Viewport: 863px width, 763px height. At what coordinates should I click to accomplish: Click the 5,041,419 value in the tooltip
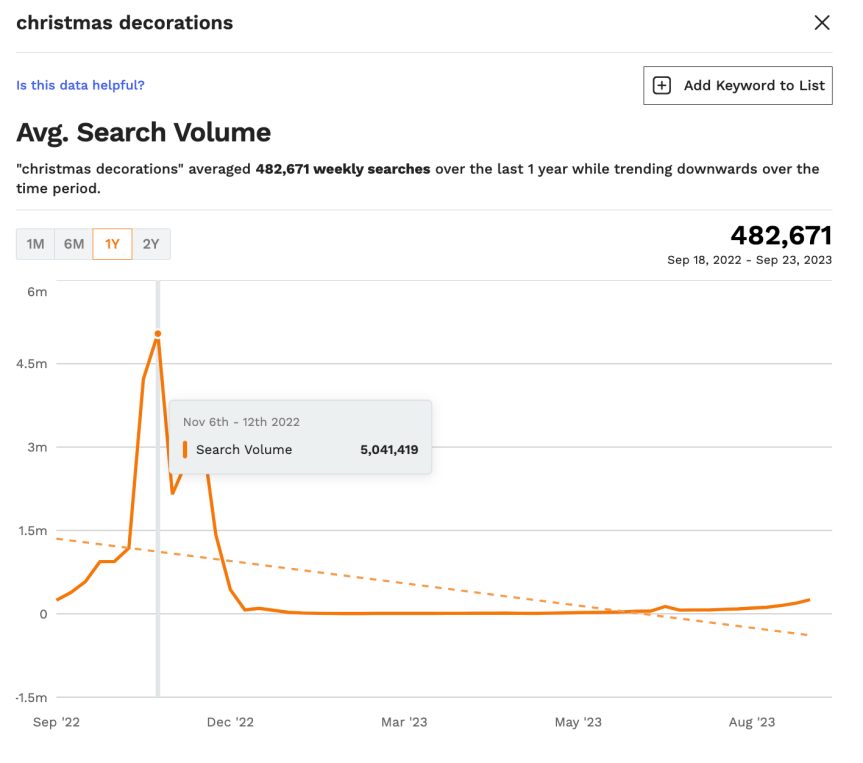pos(389,450)
